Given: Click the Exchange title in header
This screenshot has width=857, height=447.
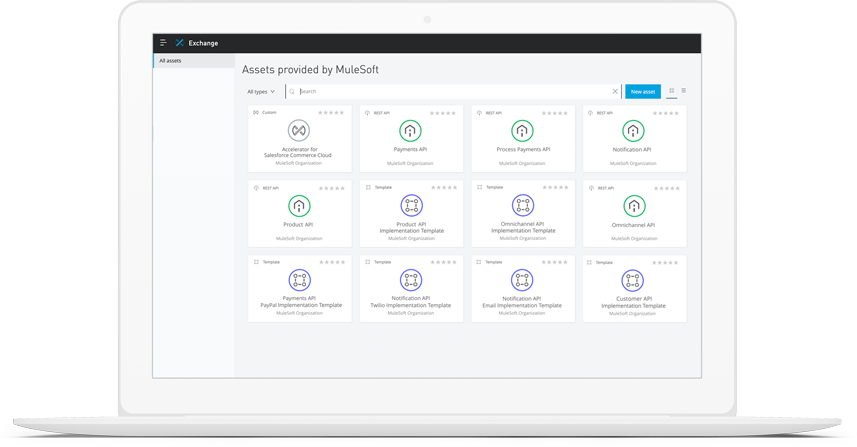Looking at the screenshot, I should click(x=203, y=43).
